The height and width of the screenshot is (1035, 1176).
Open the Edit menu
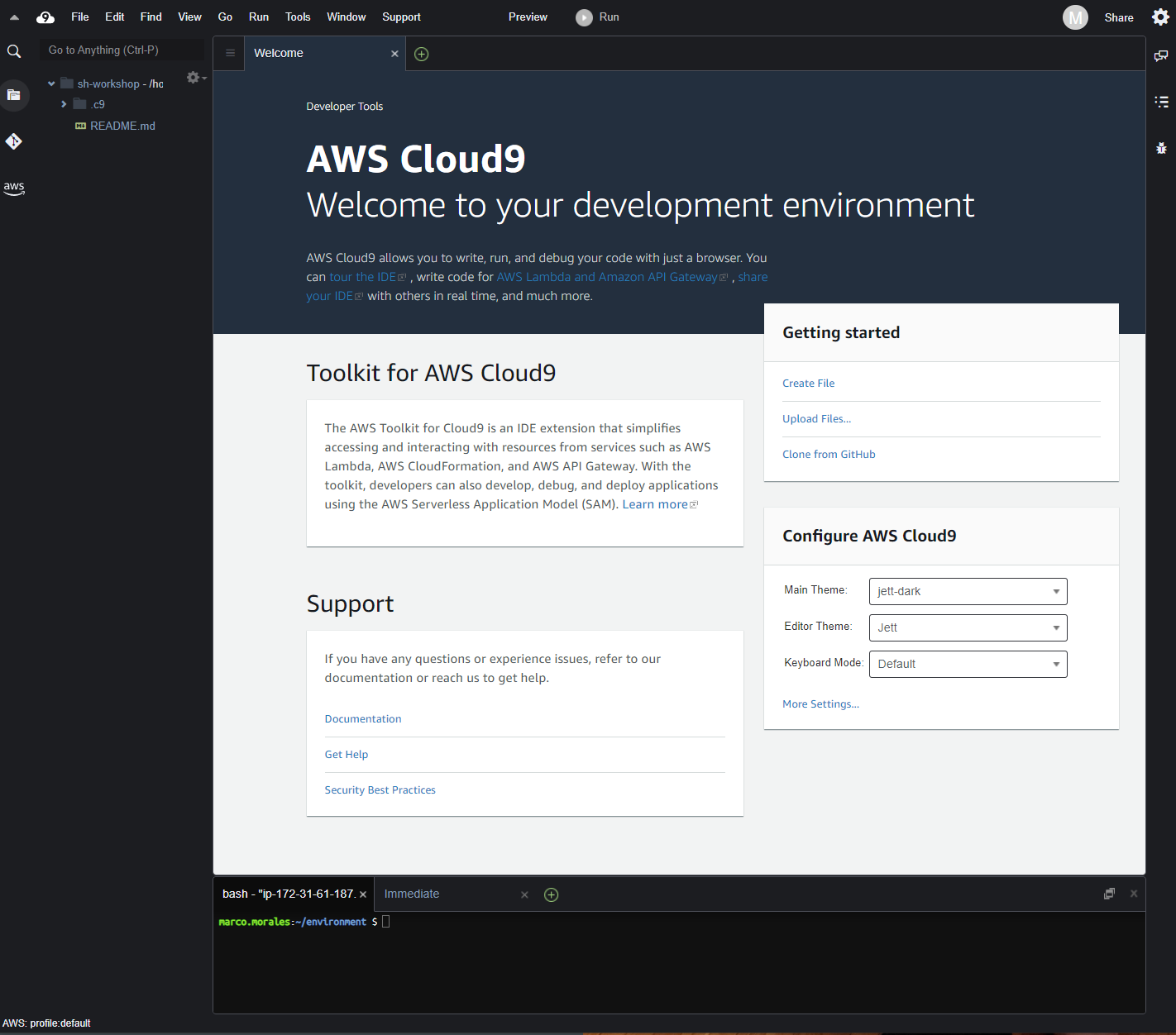pyautogui.click(x=115, y=17)
